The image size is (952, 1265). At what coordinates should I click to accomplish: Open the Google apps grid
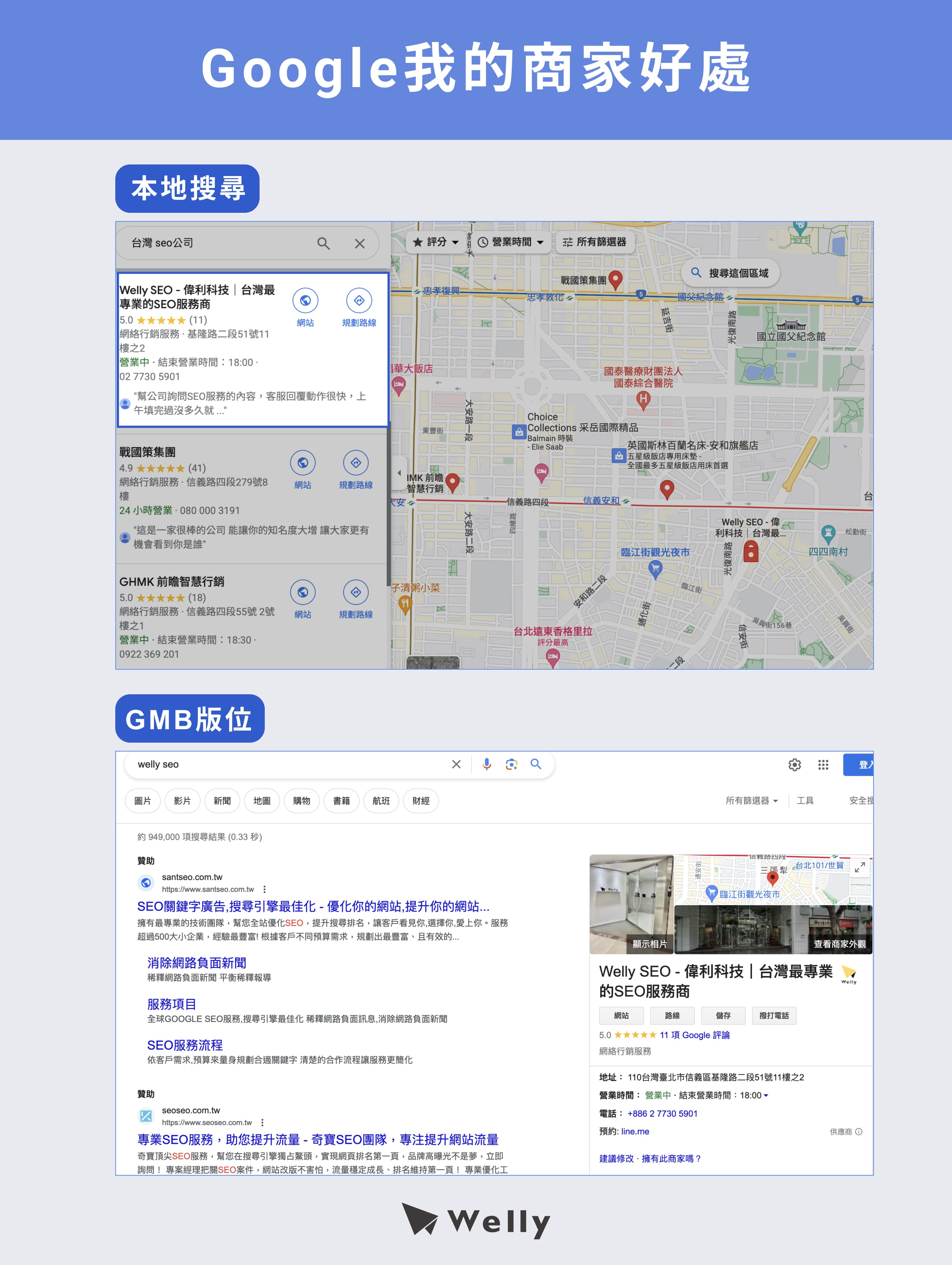tap(823, 765)
